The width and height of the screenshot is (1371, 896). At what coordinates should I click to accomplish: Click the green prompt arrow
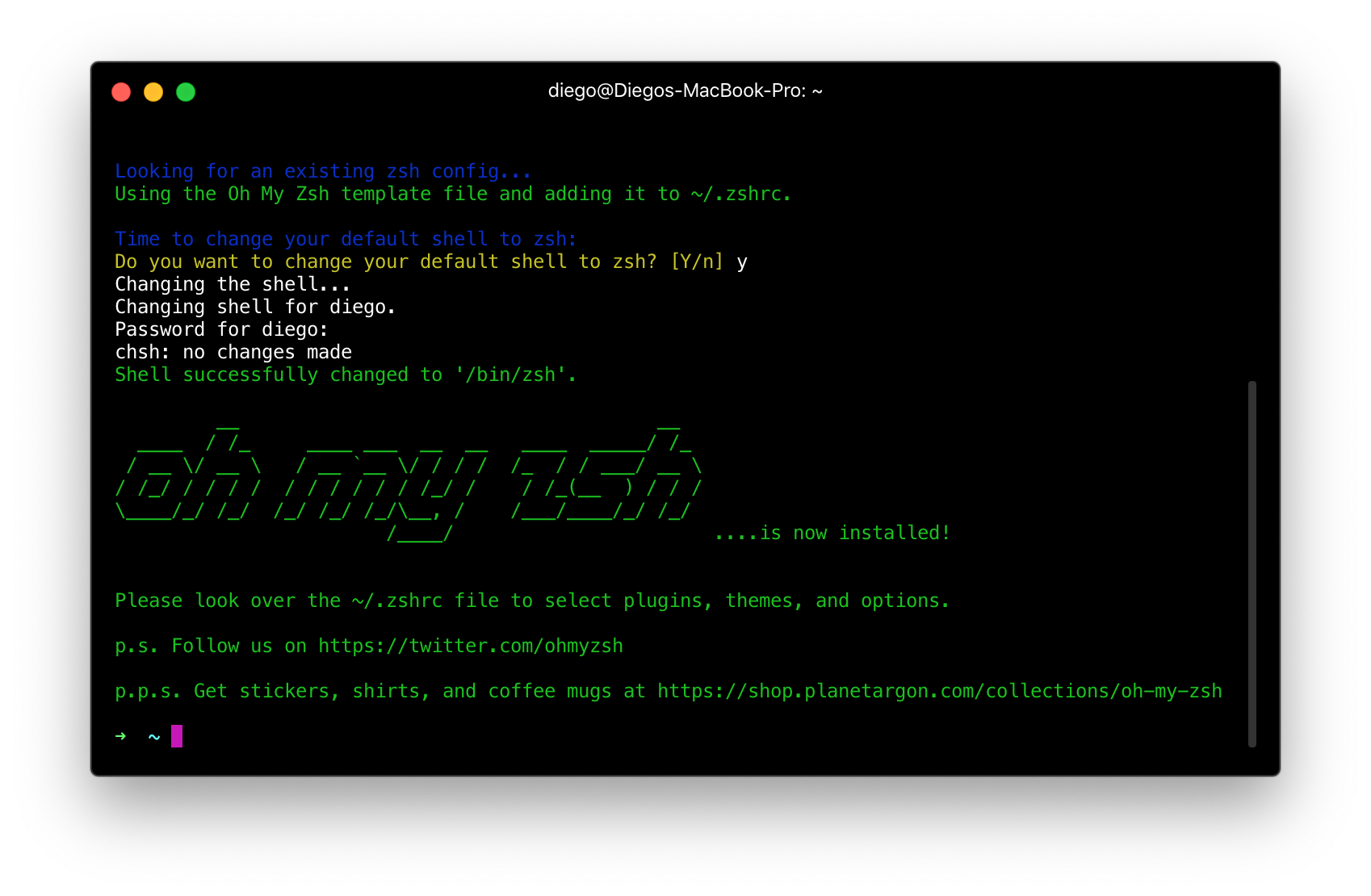(120, 736)
